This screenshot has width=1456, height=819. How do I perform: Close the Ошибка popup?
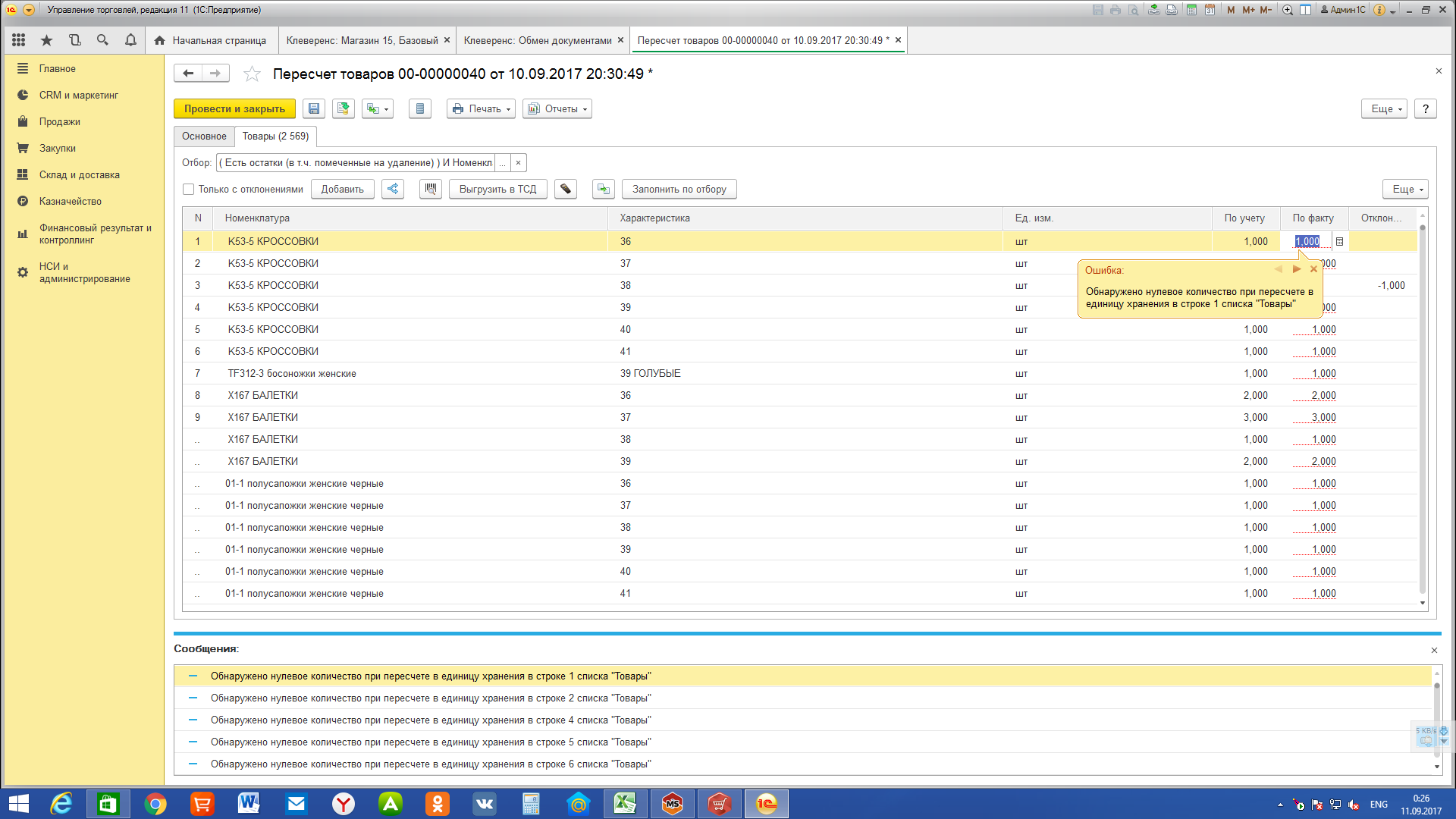(x=1314, y=269)
